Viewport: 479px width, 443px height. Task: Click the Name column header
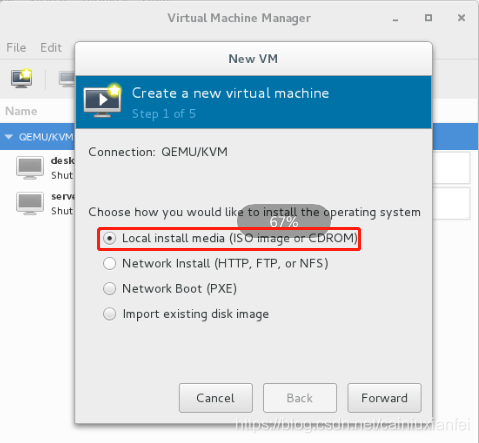21,111
